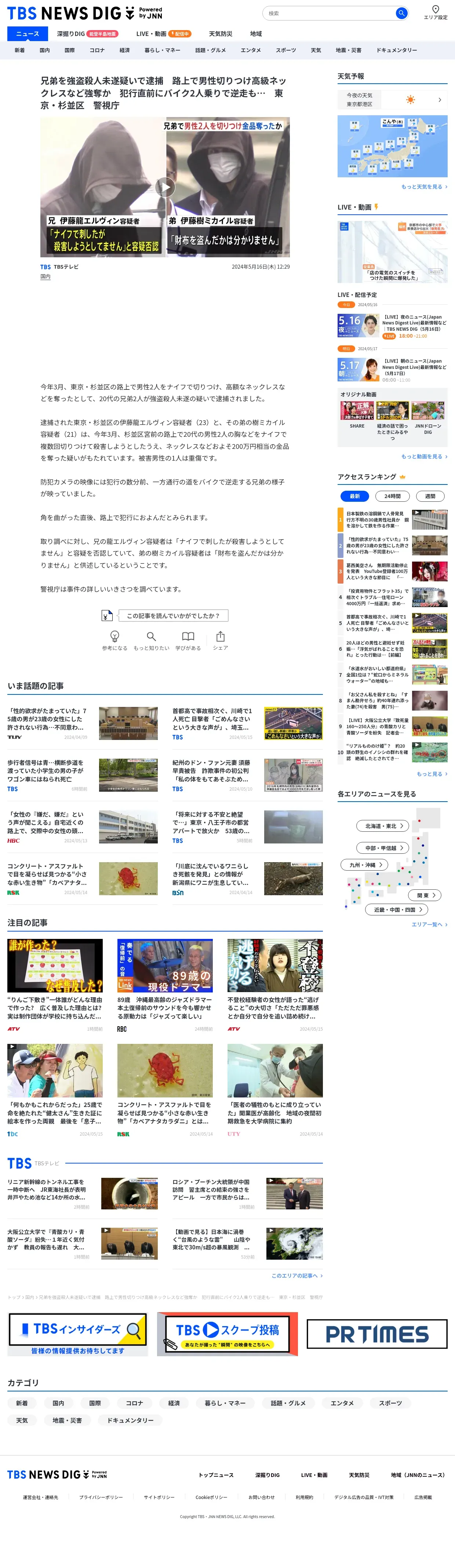
Task: Click footer プライバシーポリシー link
Action: [101, 1497]
